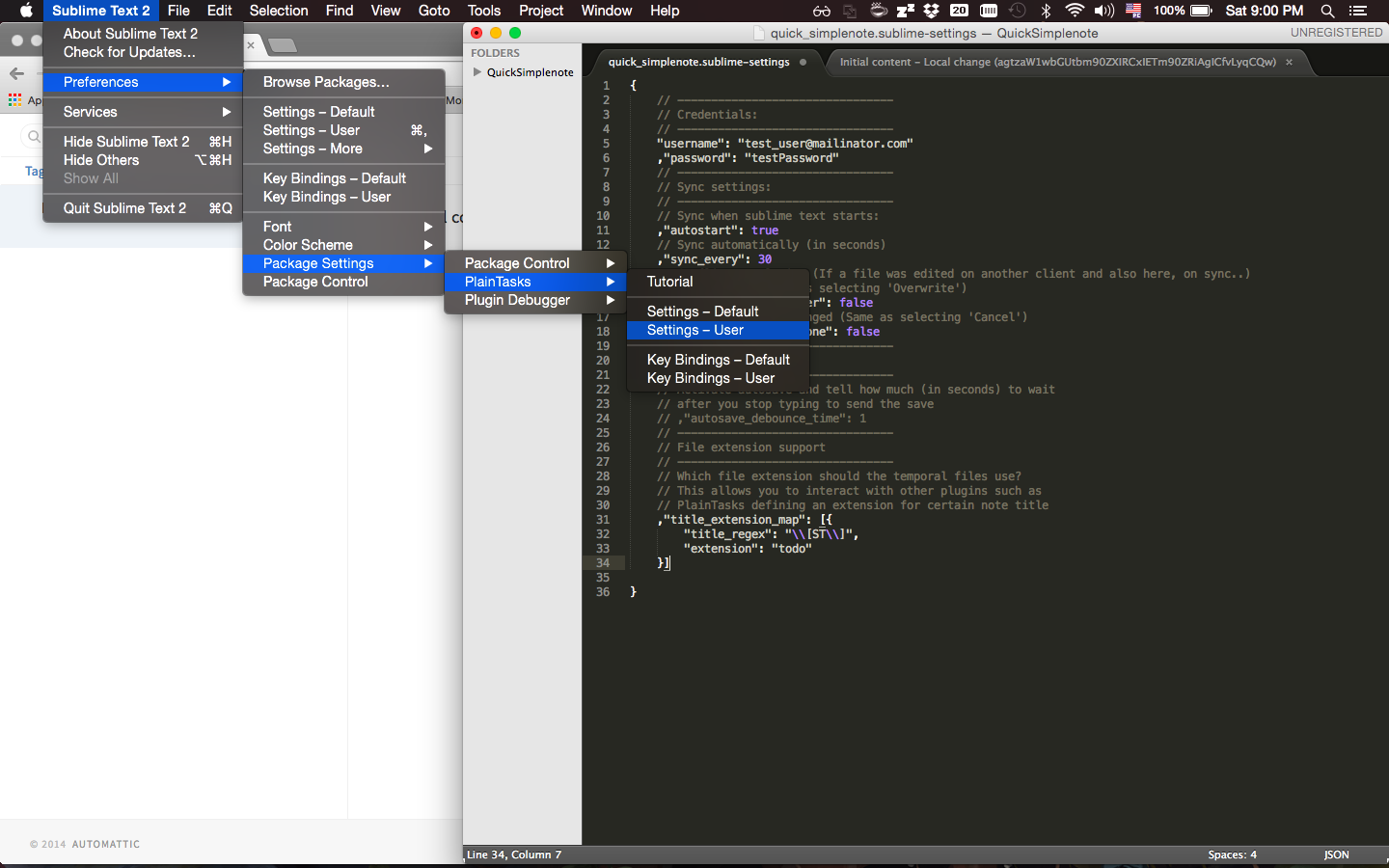This screenshot has width=1389, height=868.
Task: Click the zZ sleep icon in the menu bar
Action: point(905,11)
